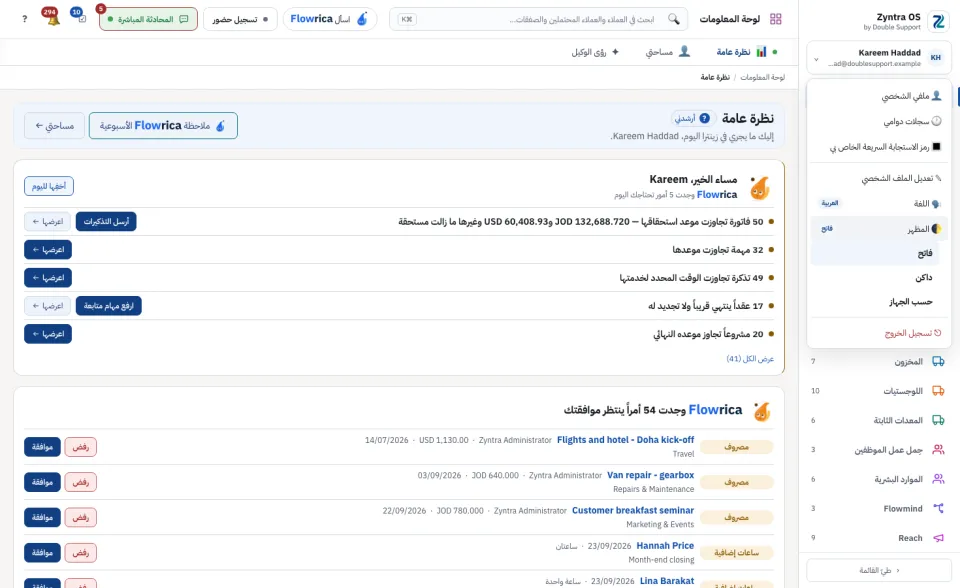
Task: Click تسجيل الخروج sign out
Action: coord(879,333)
